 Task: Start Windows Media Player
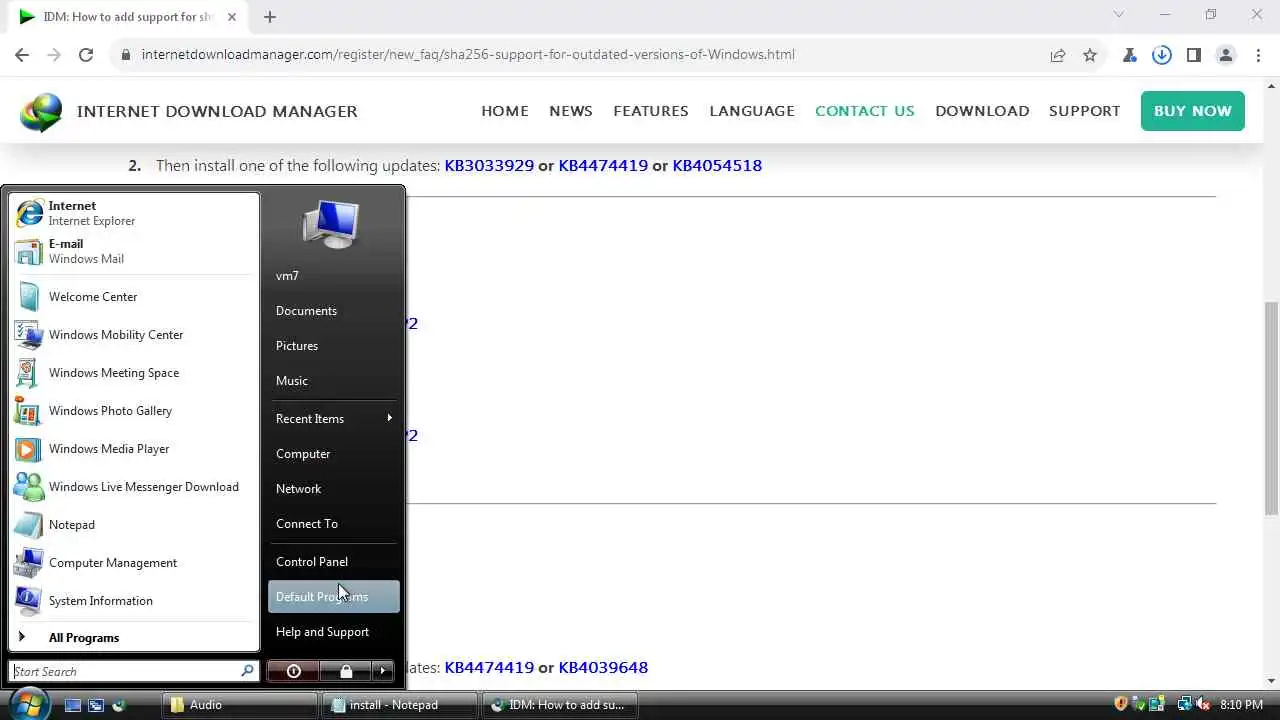(x=133, y=449)
